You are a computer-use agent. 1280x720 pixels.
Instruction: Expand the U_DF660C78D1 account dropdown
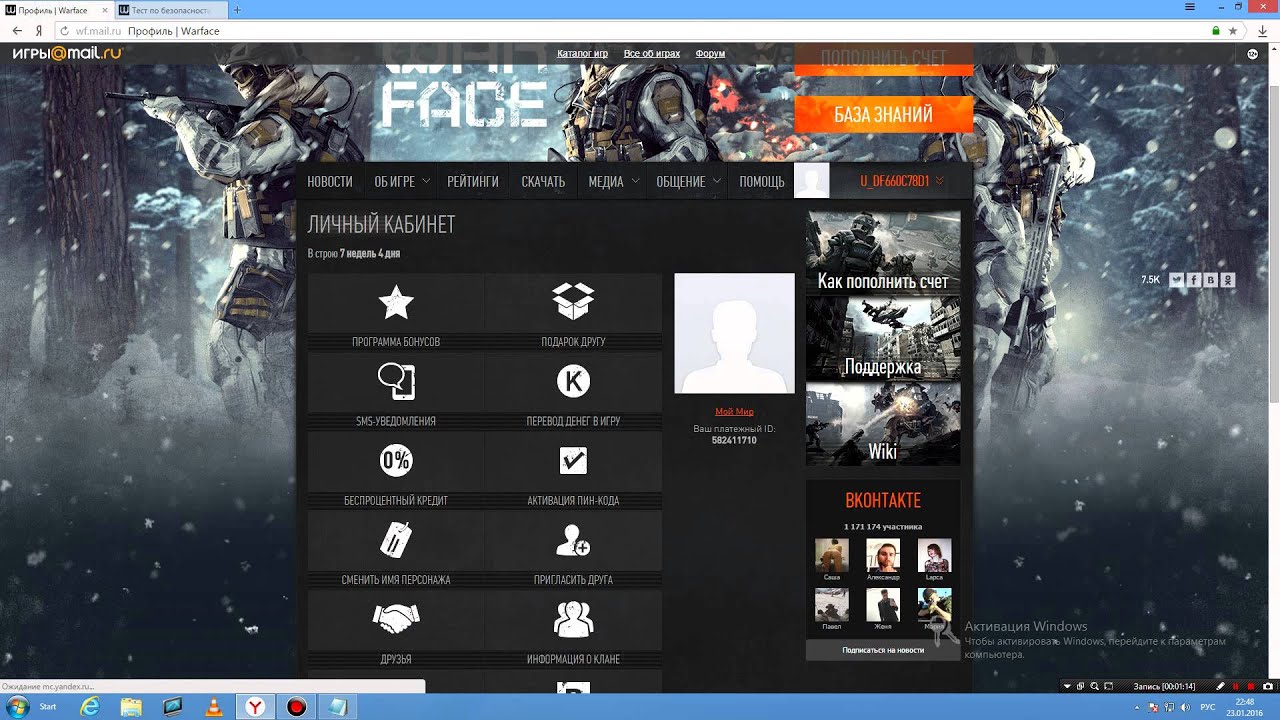pos(902,181)
